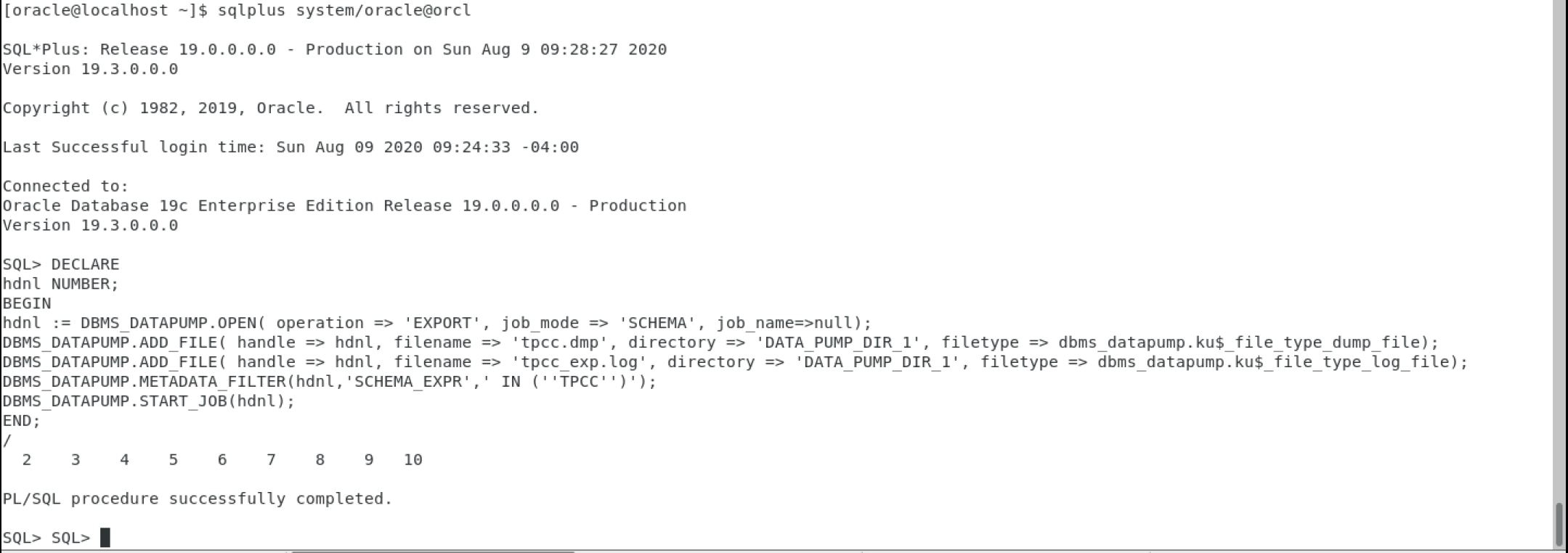Click 'DBMS_DATAPUMP.START_JOB(hdnl);' line
Image resolution: width=1568 pixels, height=553 pixels.
(x=149, y=401)
